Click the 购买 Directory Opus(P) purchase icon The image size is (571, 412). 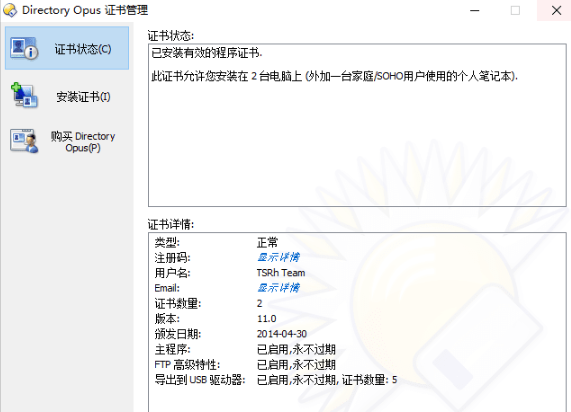click(24, 141)
